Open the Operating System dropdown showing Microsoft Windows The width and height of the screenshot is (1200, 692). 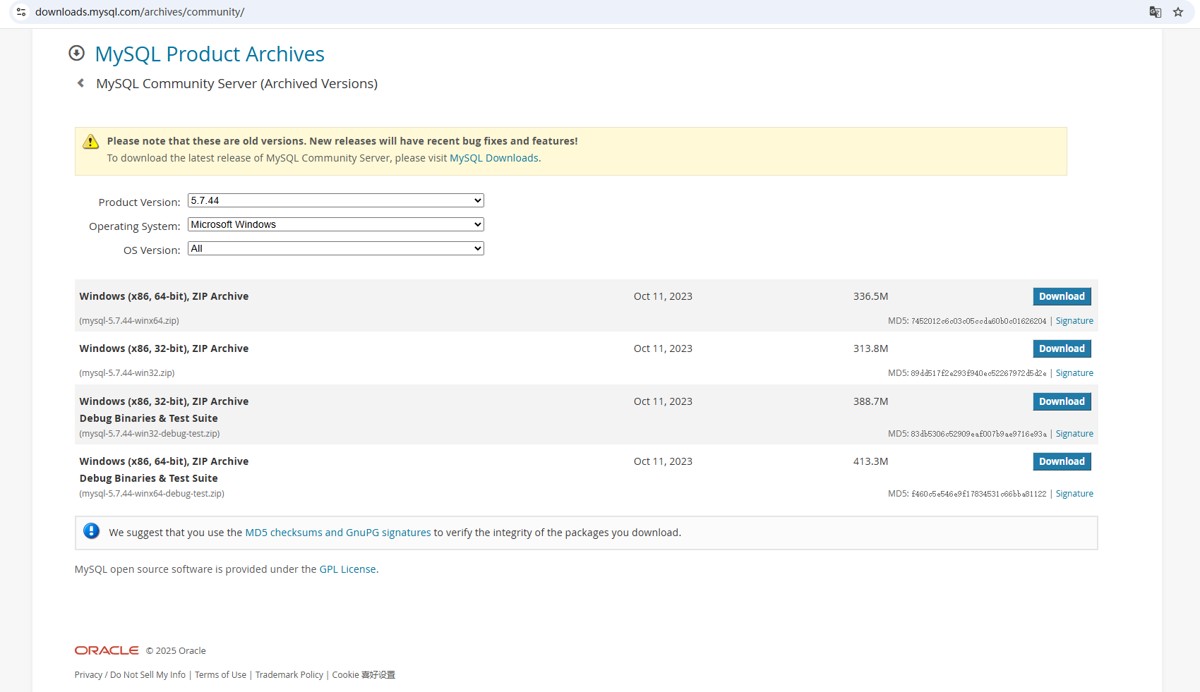(x=336, y=224)
